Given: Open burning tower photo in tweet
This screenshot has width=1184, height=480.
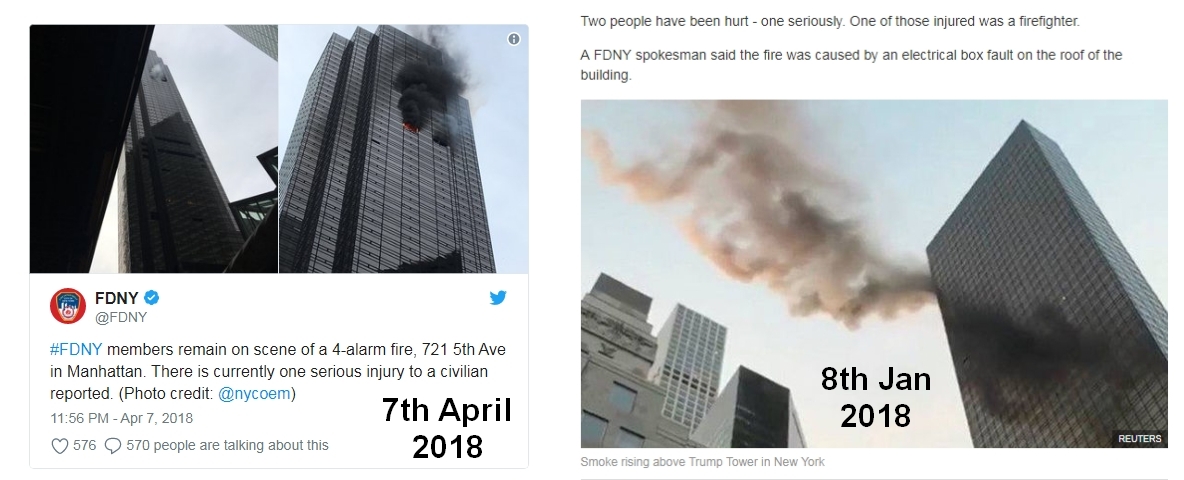Looking at the screenshot, I should 403,149.
